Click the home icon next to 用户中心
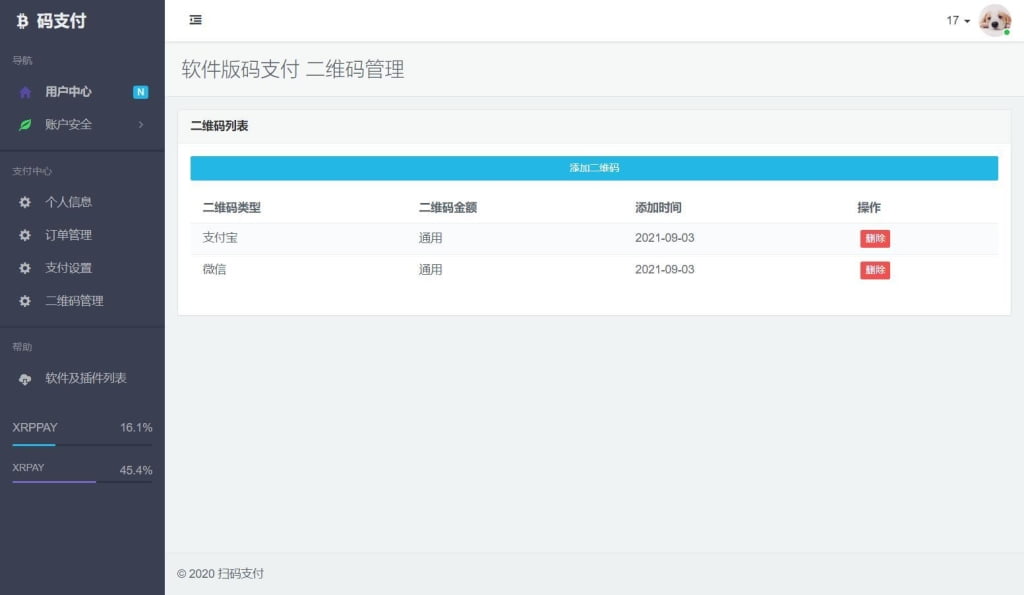Viewport: 1024px width, 595px height. point(25,92)
